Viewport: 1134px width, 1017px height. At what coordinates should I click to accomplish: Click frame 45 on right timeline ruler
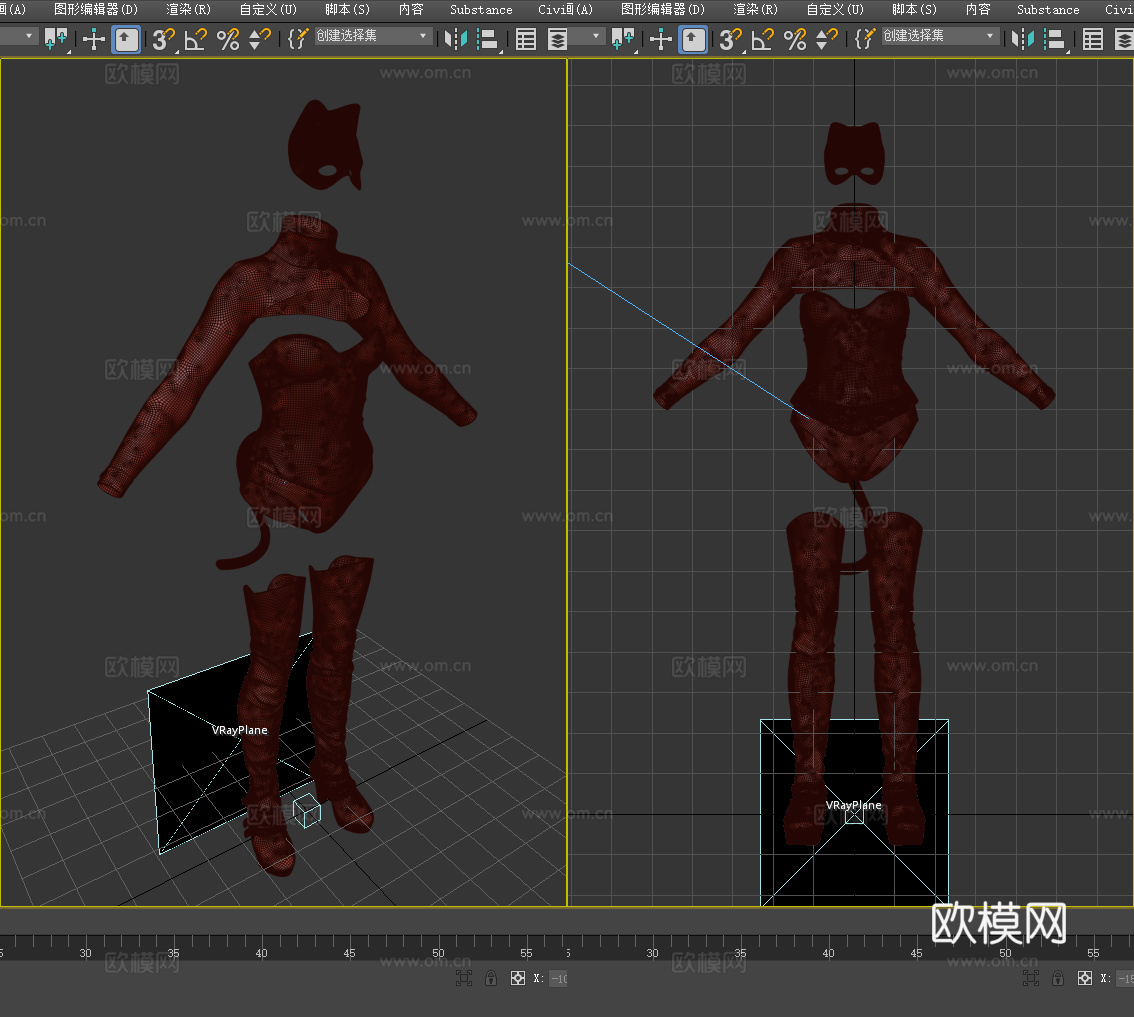(916, 953)
